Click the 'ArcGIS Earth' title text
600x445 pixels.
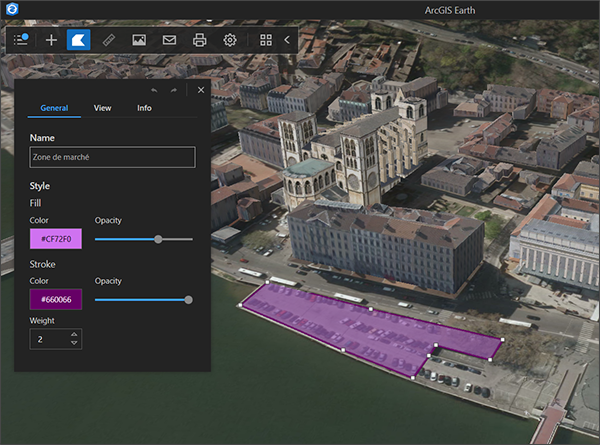point(450,10)
